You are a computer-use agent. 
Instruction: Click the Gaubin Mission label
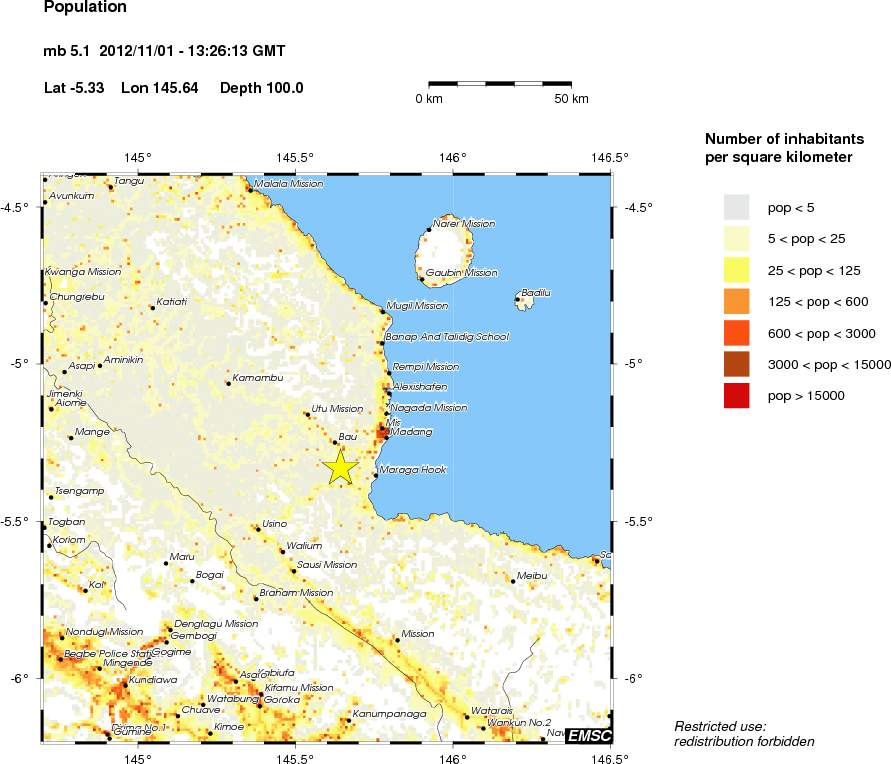point(461,273)
